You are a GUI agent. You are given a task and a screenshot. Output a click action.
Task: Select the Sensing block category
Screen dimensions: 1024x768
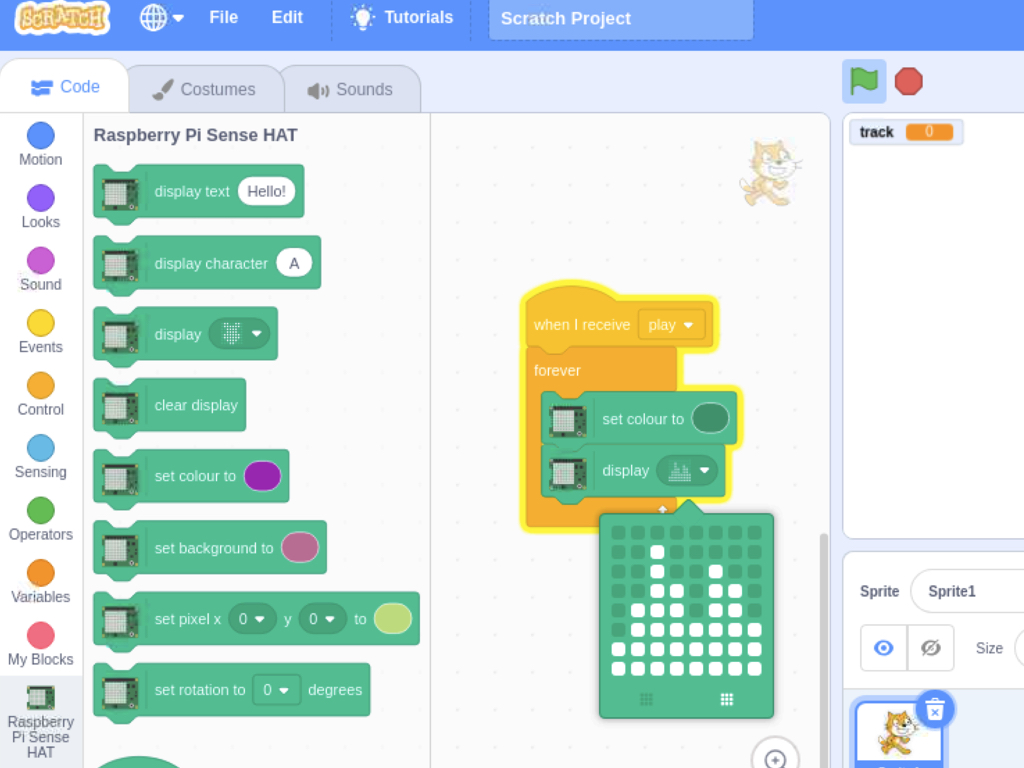[x=40, y=457]
